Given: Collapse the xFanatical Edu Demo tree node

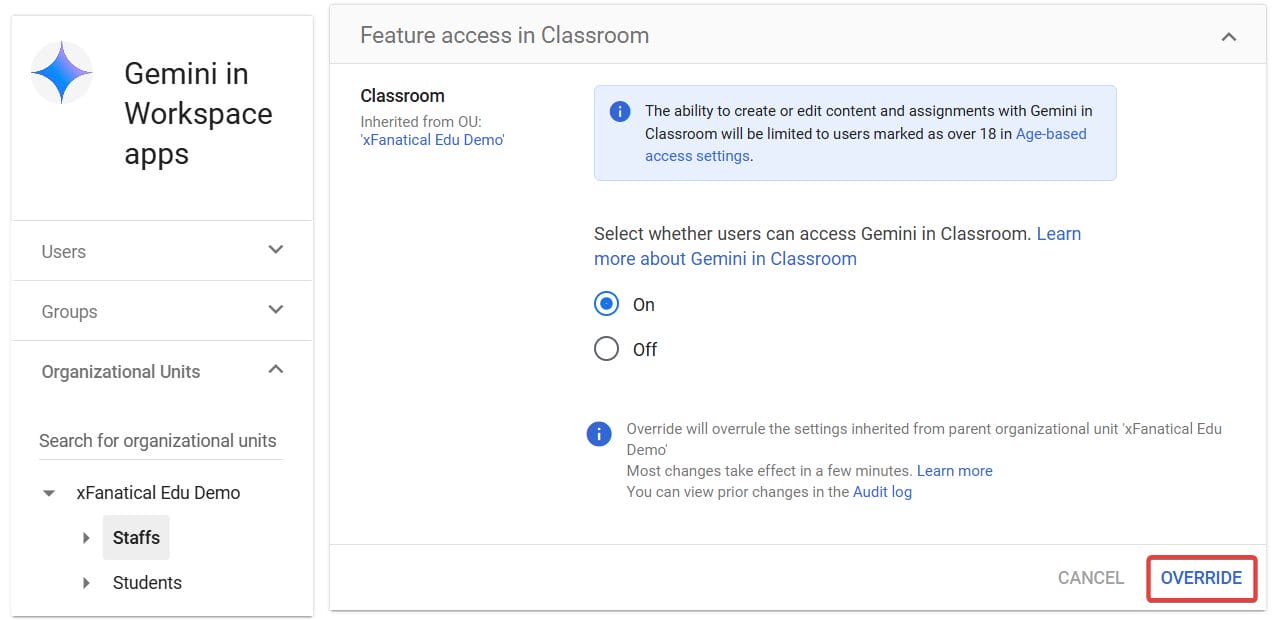Looking at the screenshot, I should pyautogui.click(x=49, y=493).
